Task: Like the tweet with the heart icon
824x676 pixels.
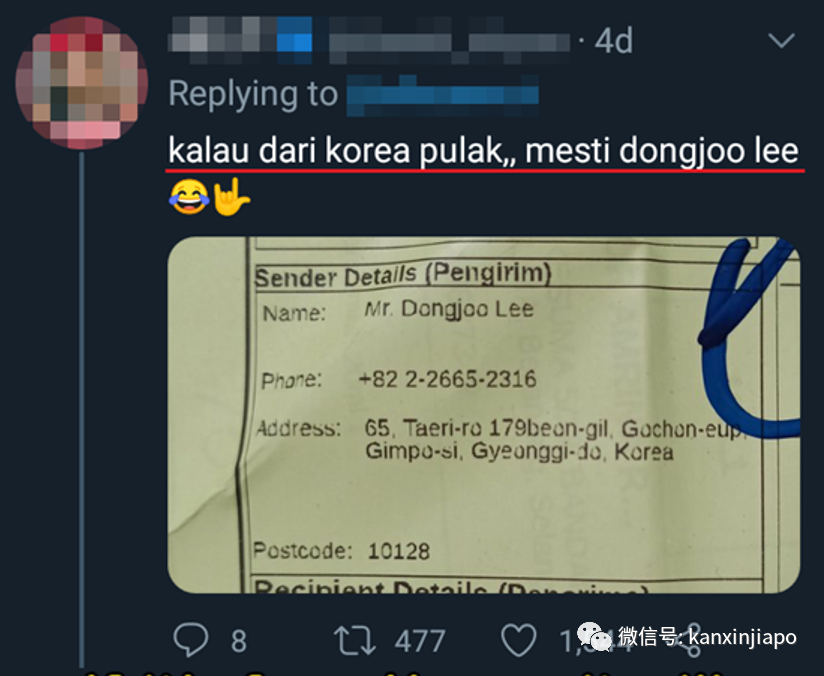Action: 519,640
